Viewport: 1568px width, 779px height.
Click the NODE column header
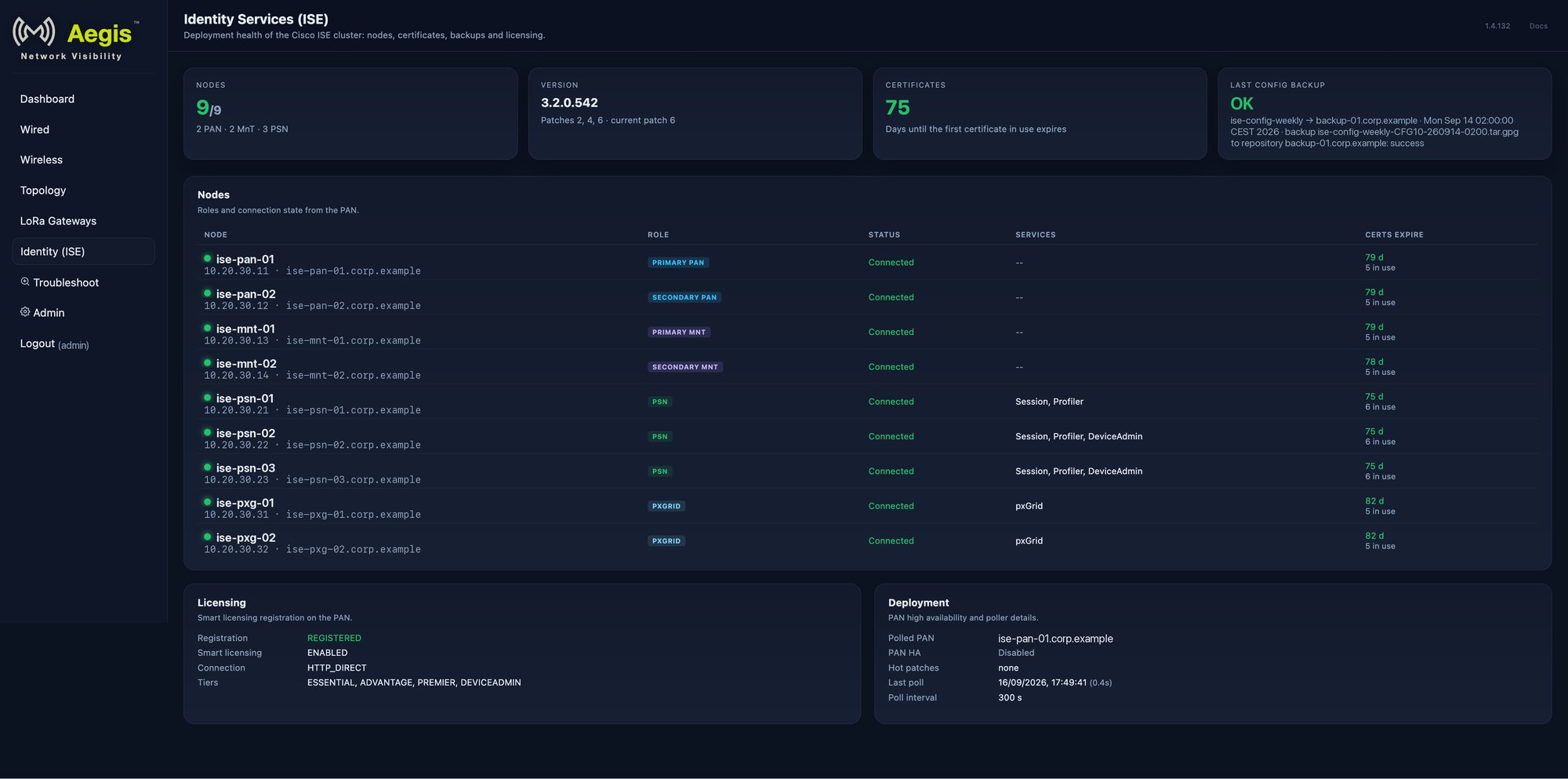pos(216,235)
